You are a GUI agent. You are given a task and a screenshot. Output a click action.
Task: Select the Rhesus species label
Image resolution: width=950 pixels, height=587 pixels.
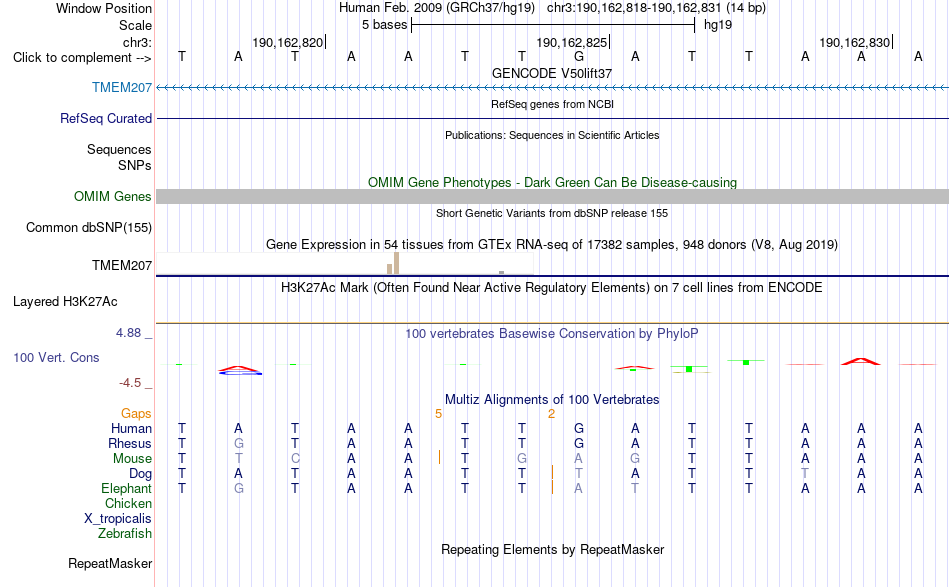point(130,443)
